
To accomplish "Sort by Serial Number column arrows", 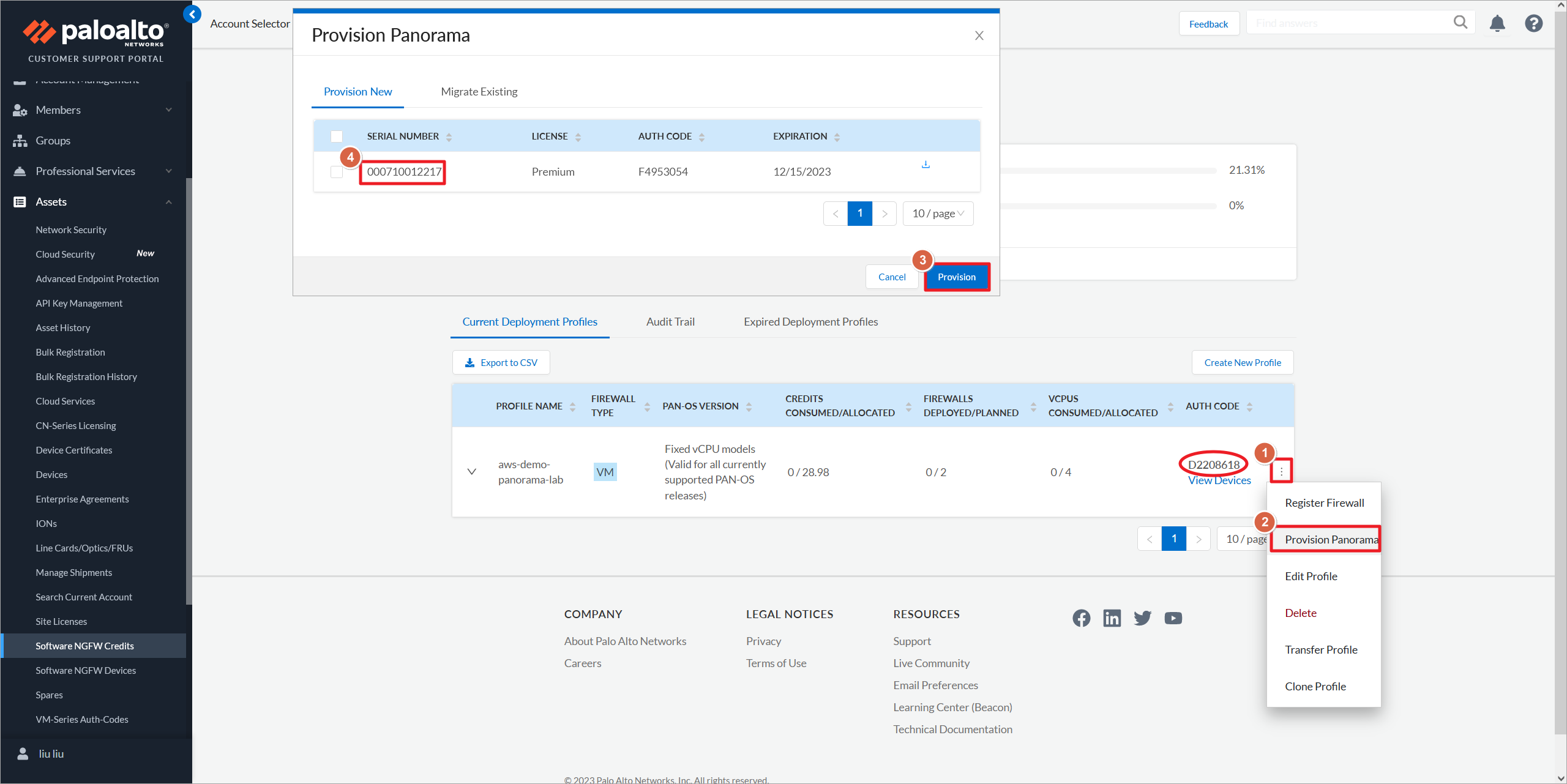I will coord(449,137).
